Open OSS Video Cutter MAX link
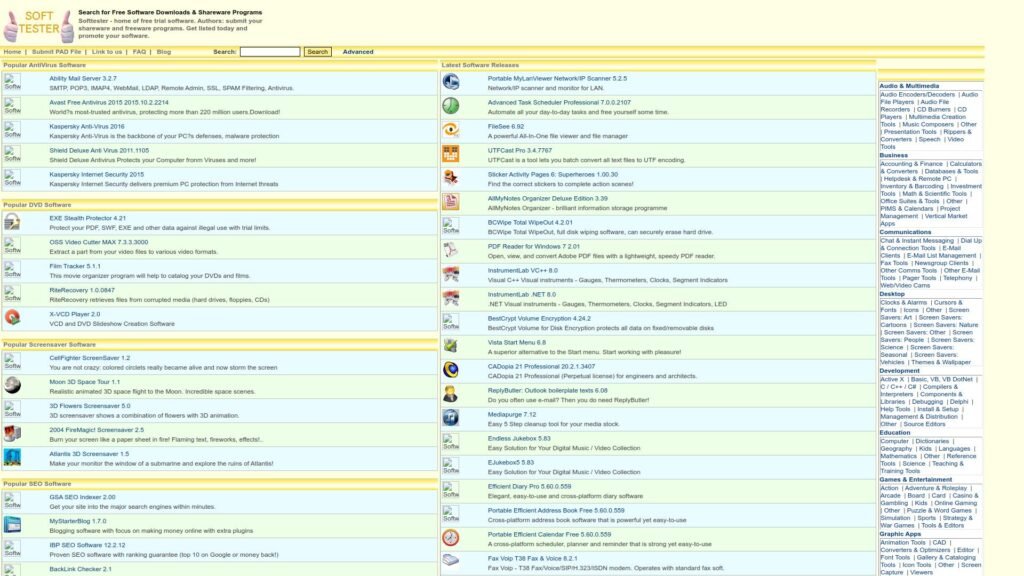This screenshot has height=576, width=1024. tap(99, 242)
